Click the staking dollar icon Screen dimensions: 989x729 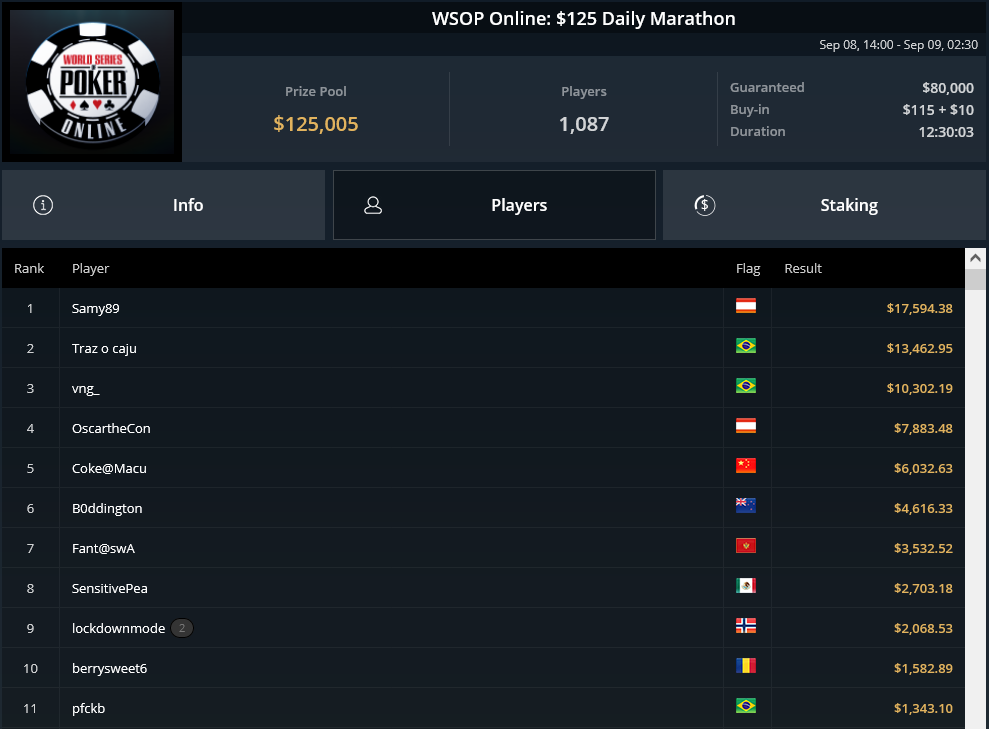[x=705, y=205]
